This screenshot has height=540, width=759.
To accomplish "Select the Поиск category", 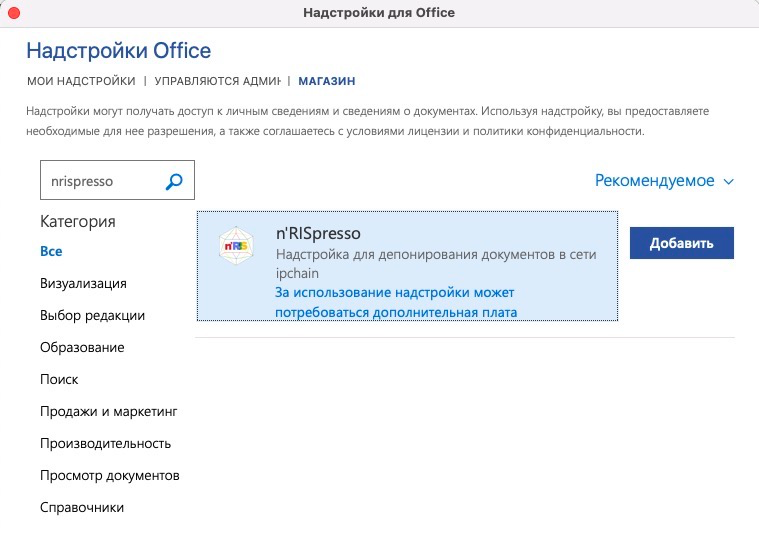I will click(59, 379).
